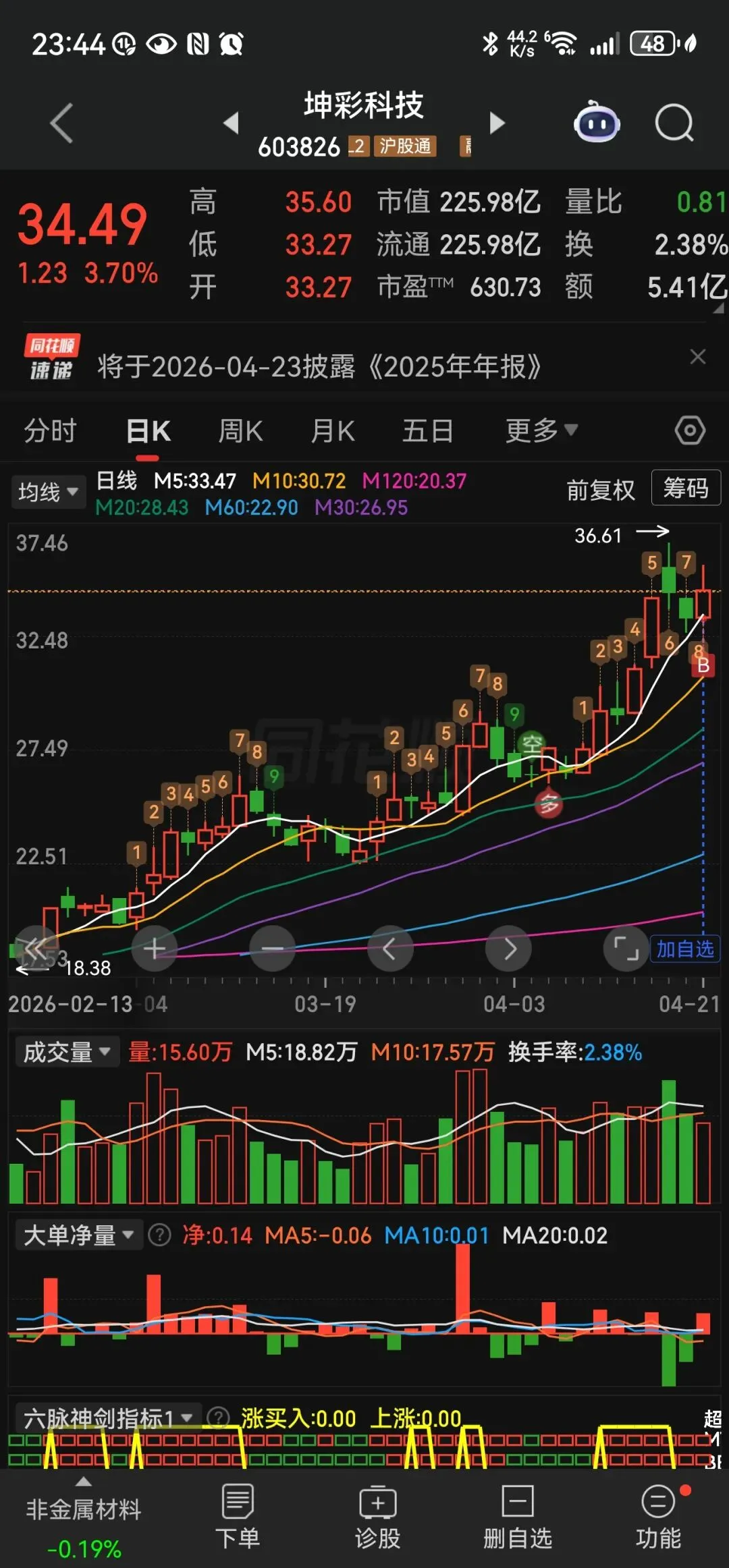Image resolution: width=729 pixels, height=1568 pixels.
Task: Switch to 月K tab
Action: tap(333, 430)
